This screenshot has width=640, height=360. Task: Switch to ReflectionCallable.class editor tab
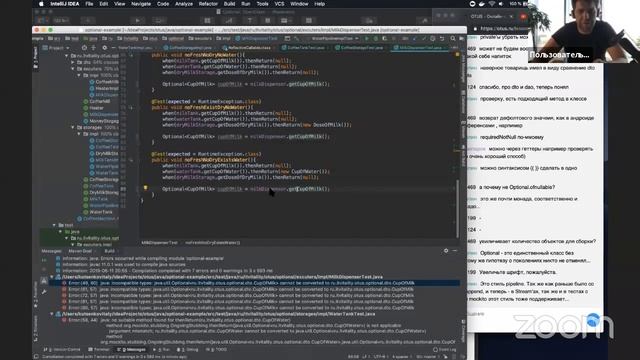(x=249, y=48)
